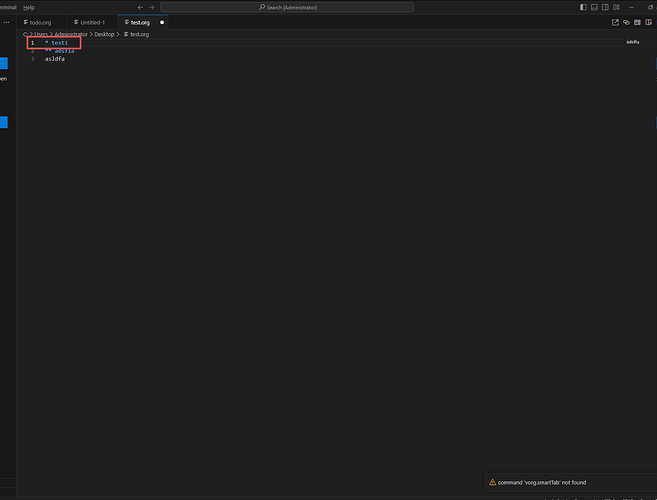The height and width of the screenshot is (500, 657).
Task: Expand the test.org breadcrumb item
Action: 138,34
